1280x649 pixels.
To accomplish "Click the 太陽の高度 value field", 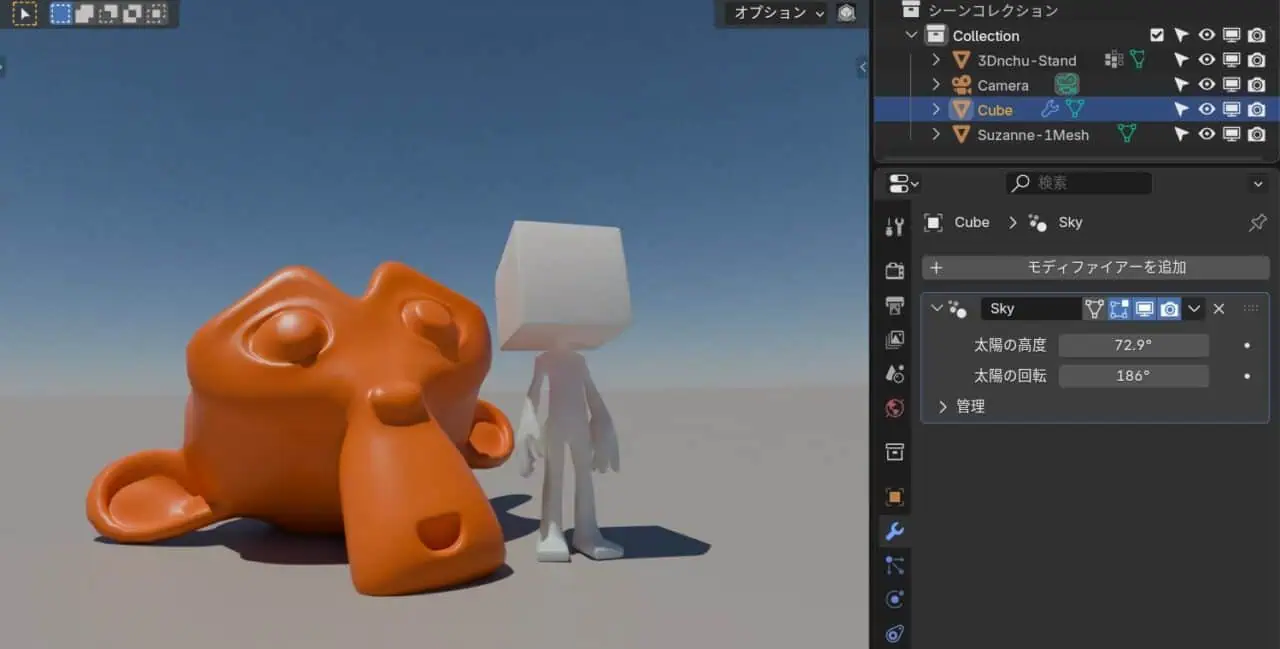I will (x=1134, y=345).
